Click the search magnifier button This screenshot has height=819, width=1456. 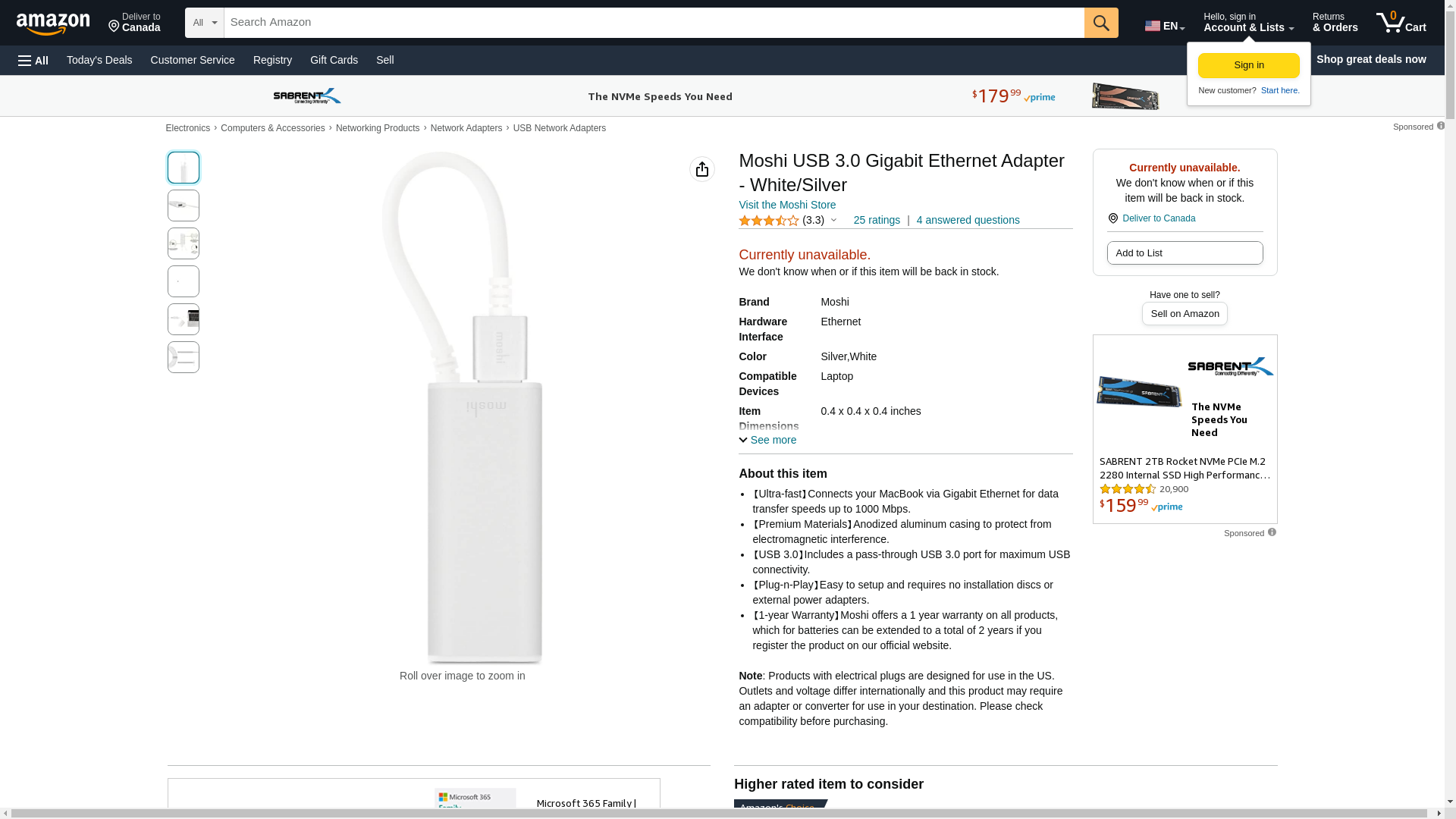click(1100, 23)
